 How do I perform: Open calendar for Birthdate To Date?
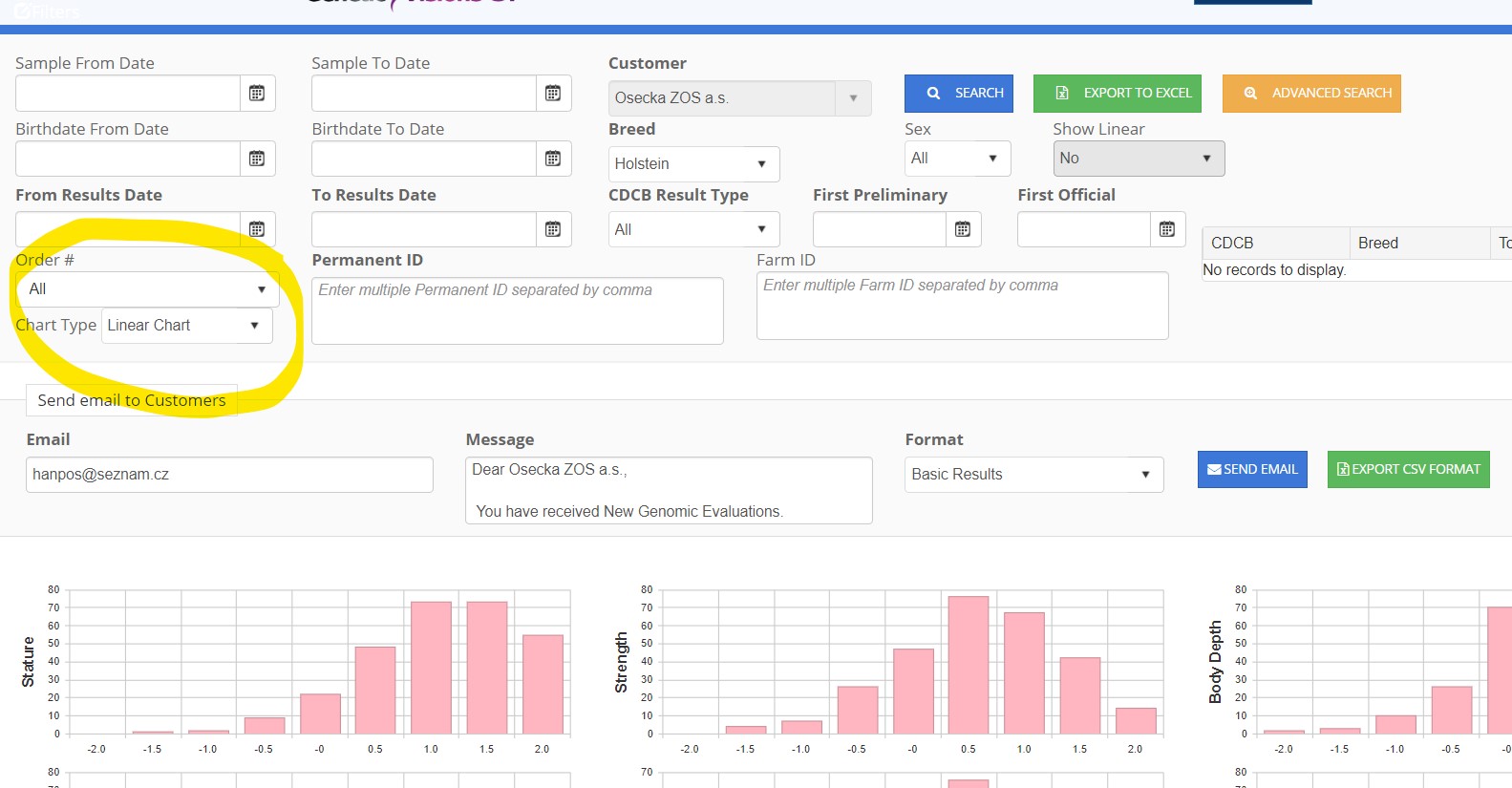(x=553, y=159)
